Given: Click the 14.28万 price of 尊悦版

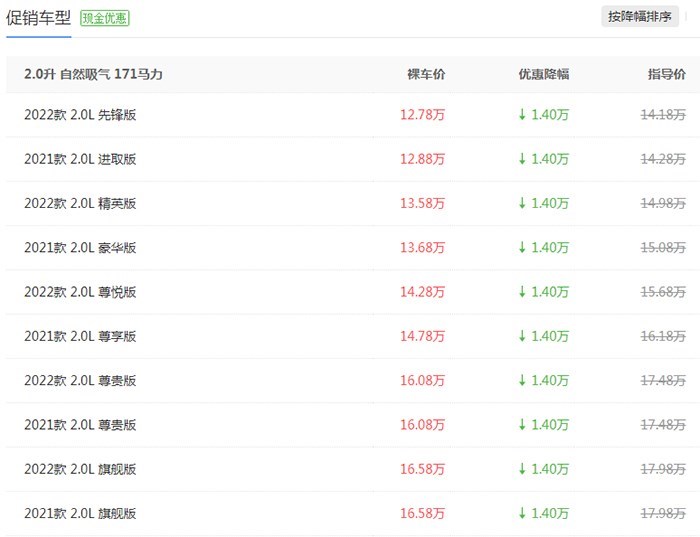Looking at the screenshot, I should point(422,292).
